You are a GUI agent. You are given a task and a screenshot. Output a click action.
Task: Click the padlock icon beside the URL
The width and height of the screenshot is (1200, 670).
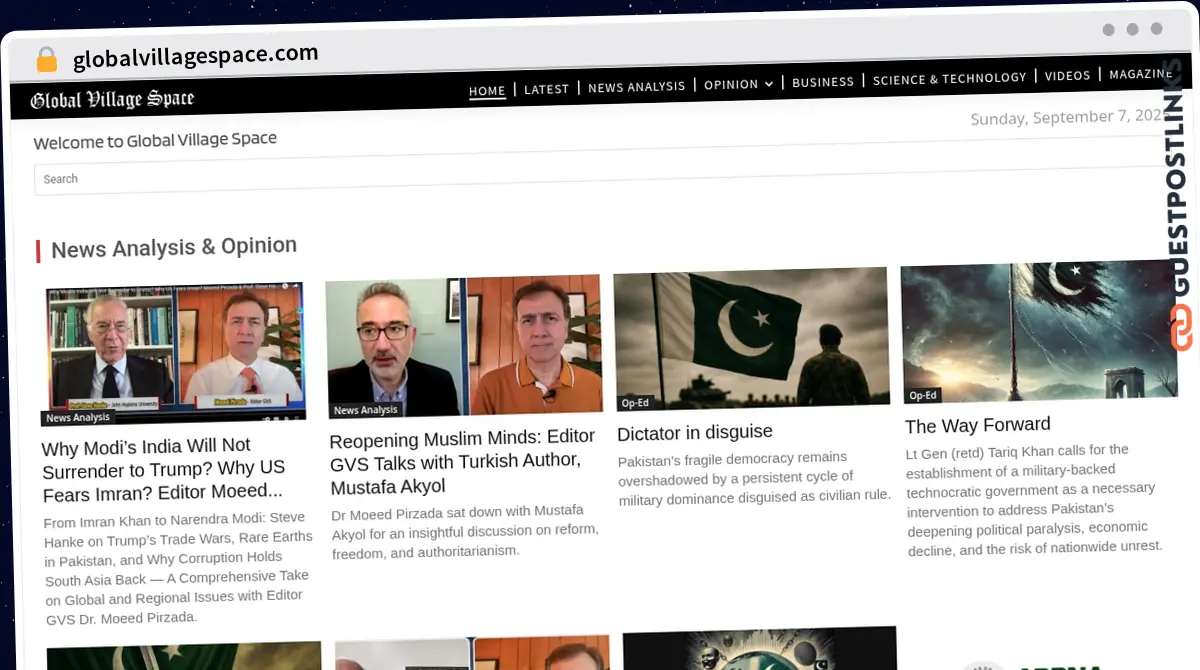[46, 60]
